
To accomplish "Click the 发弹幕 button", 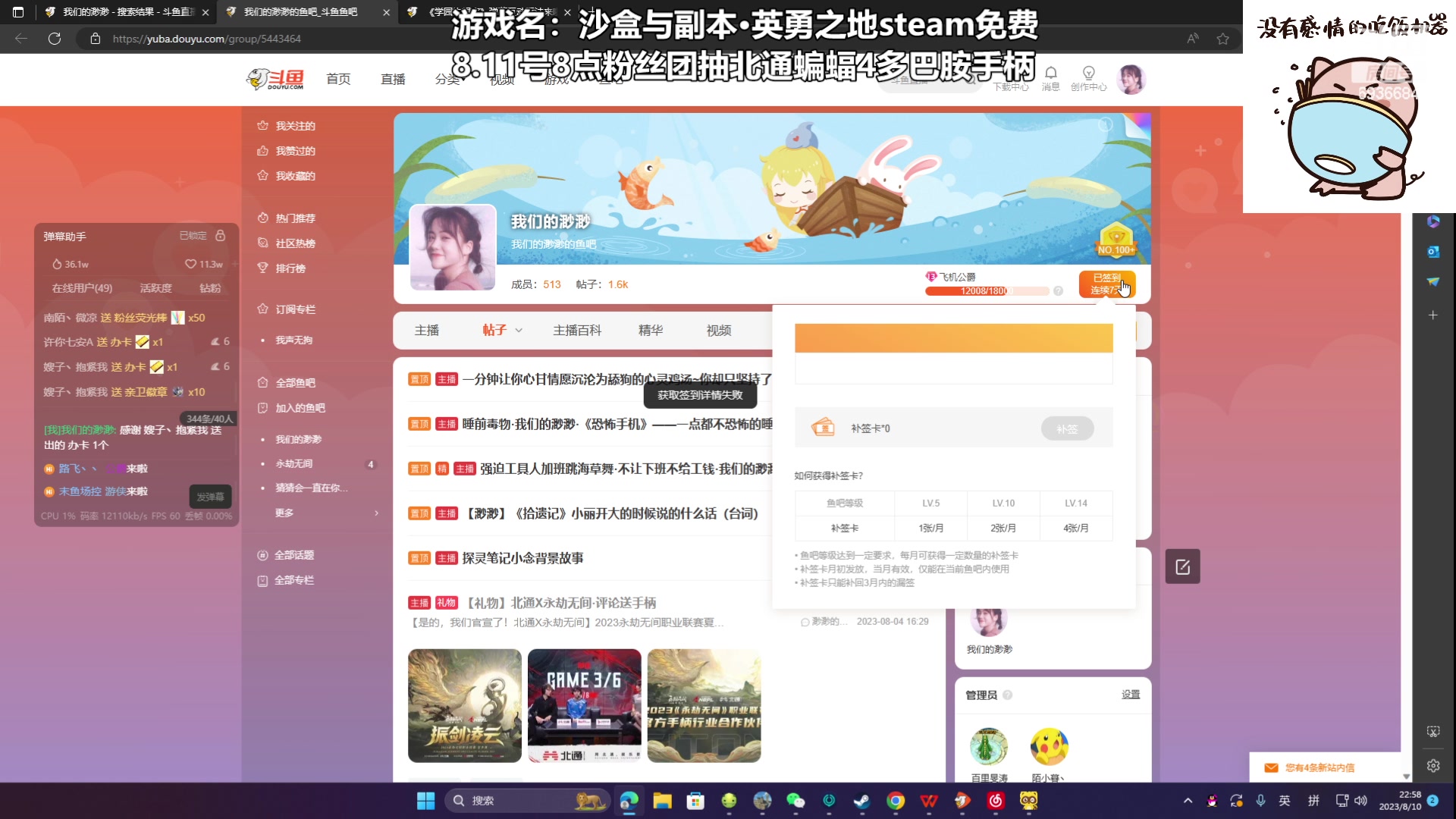I will (x=210, y=497).
